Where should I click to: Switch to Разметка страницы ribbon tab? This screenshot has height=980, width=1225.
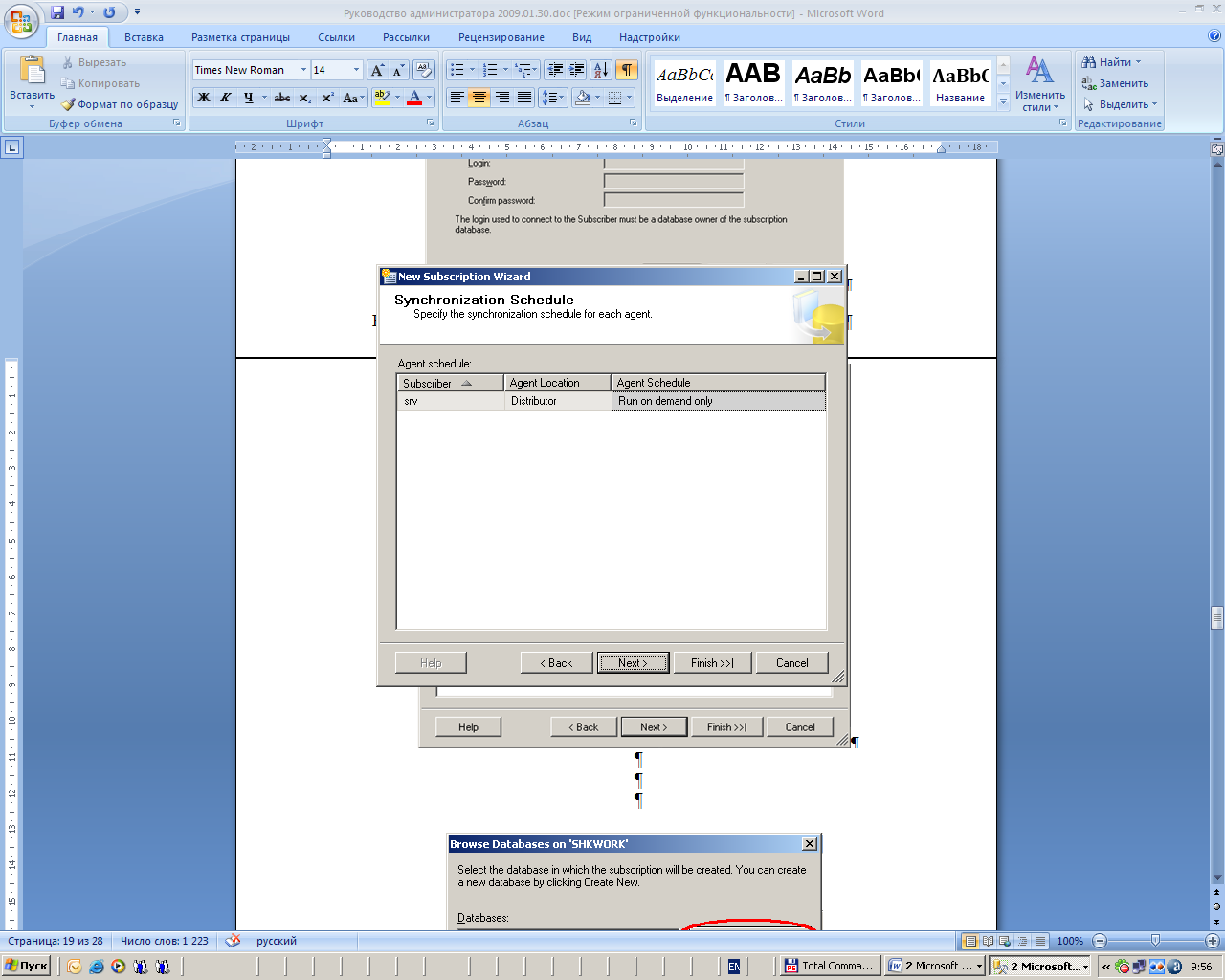pyautogui.click(x=240, y=37)
